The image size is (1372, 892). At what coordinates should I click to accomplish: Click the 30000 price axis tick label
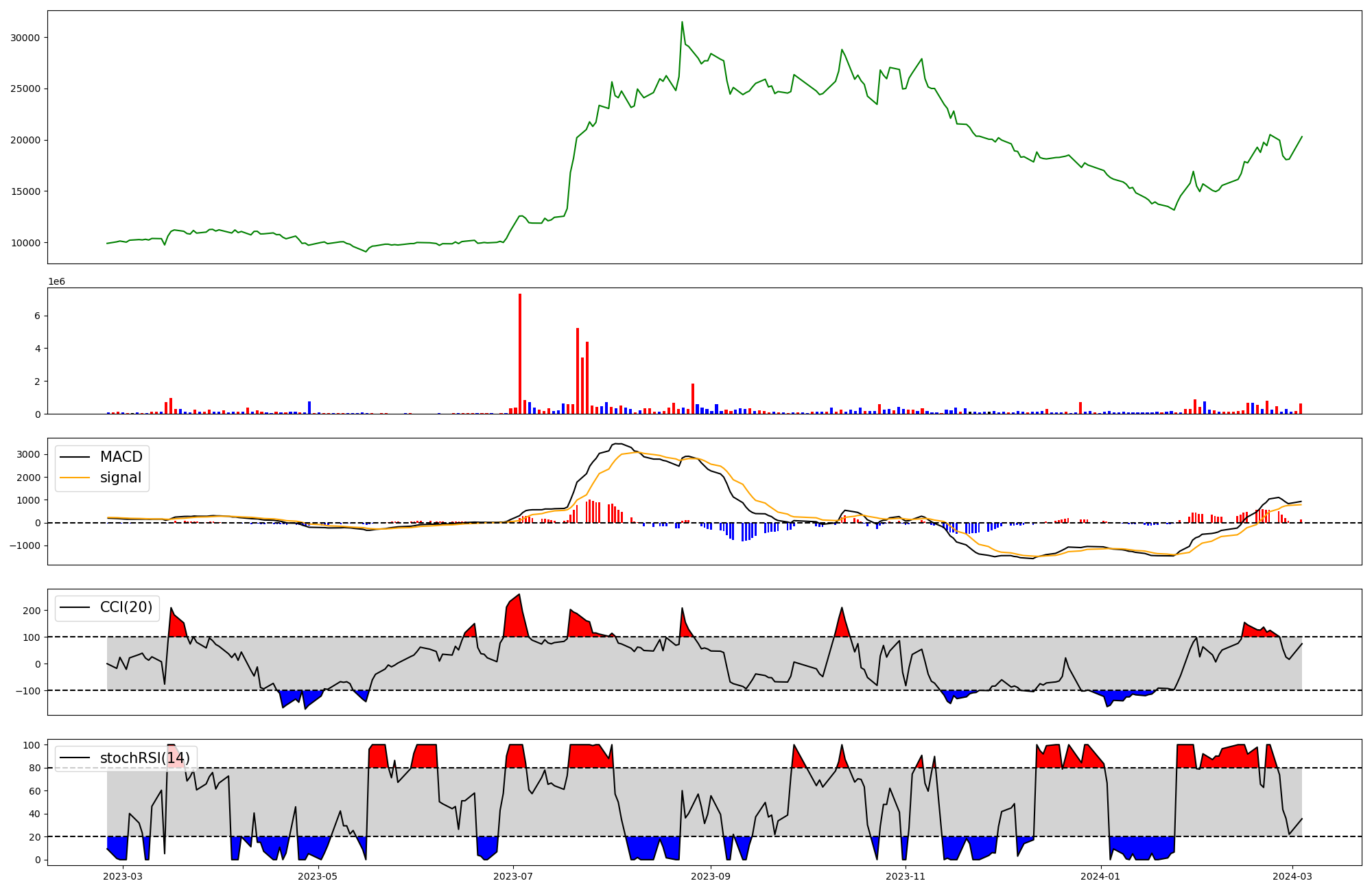[x=25, y=38]
